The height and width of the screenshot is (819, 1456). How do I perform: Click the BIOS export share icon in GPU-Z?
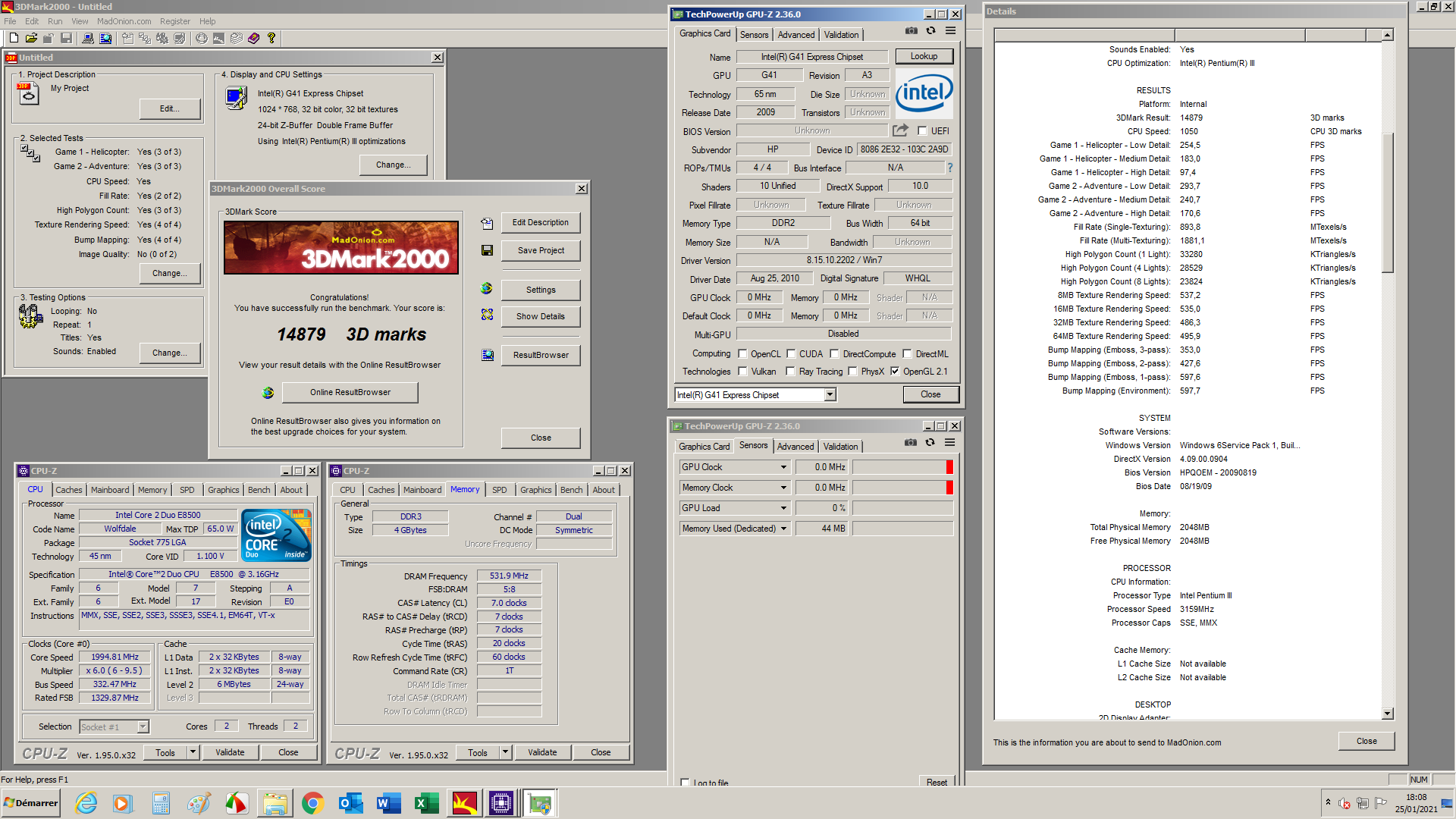coord(900,130)
